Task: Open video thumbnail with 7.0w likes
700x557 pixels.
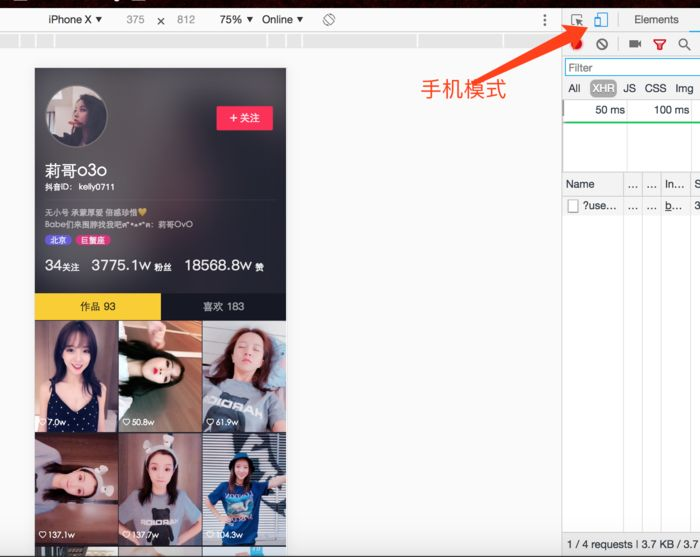Action: (76, 376)
